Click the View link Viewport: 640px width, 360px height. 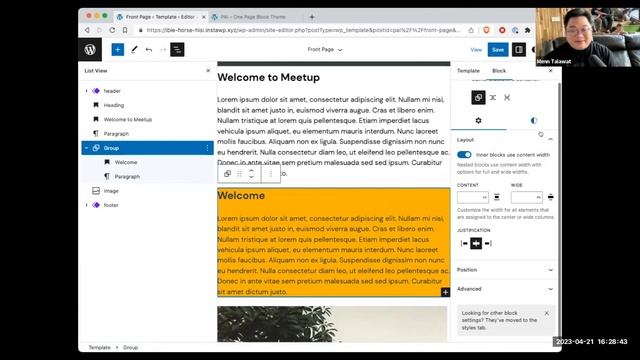pos(476,50)
